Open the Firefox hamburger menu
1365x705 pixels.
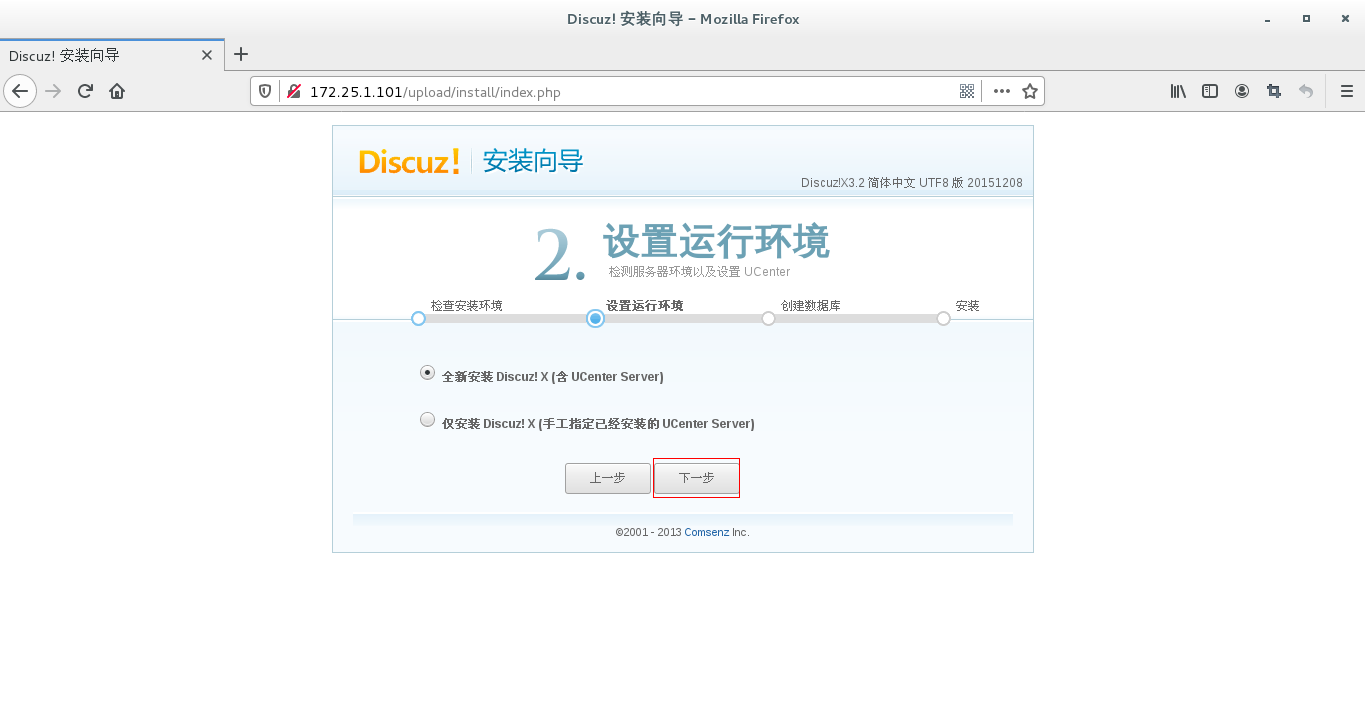[x=1347, y=91]
